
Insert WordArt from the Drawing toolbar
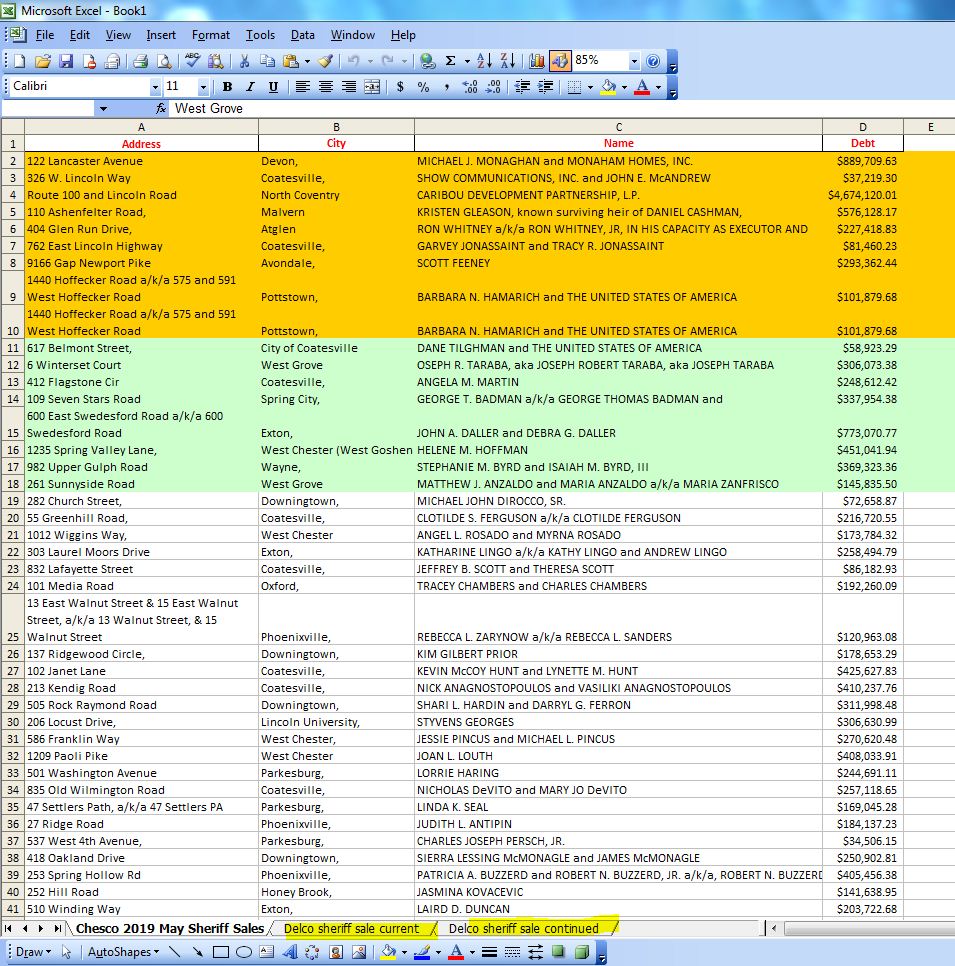(289, 952)
